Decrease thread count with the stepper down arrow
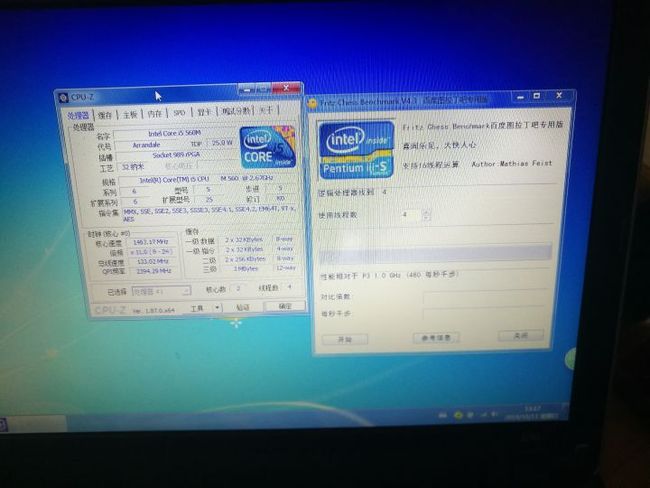This screenshot has width=650, height=488. [426, 218]
